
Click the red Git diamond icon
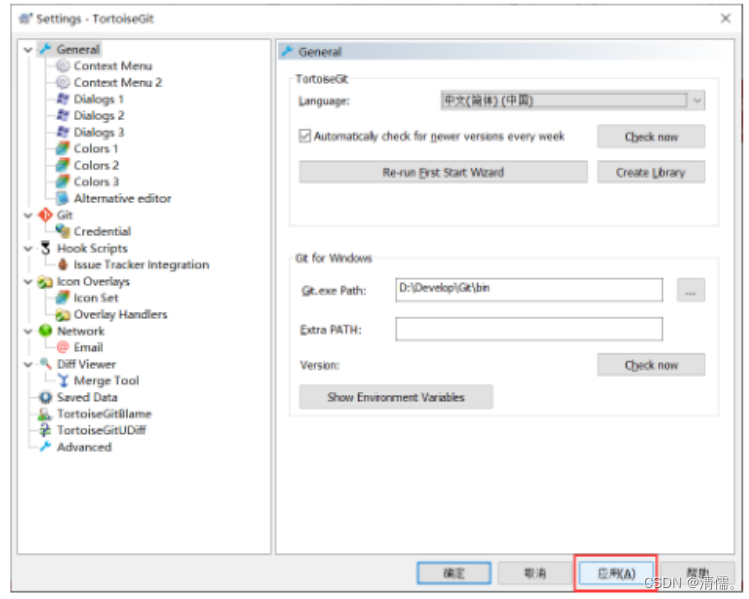pyautogui.click(x=46, y=215)
